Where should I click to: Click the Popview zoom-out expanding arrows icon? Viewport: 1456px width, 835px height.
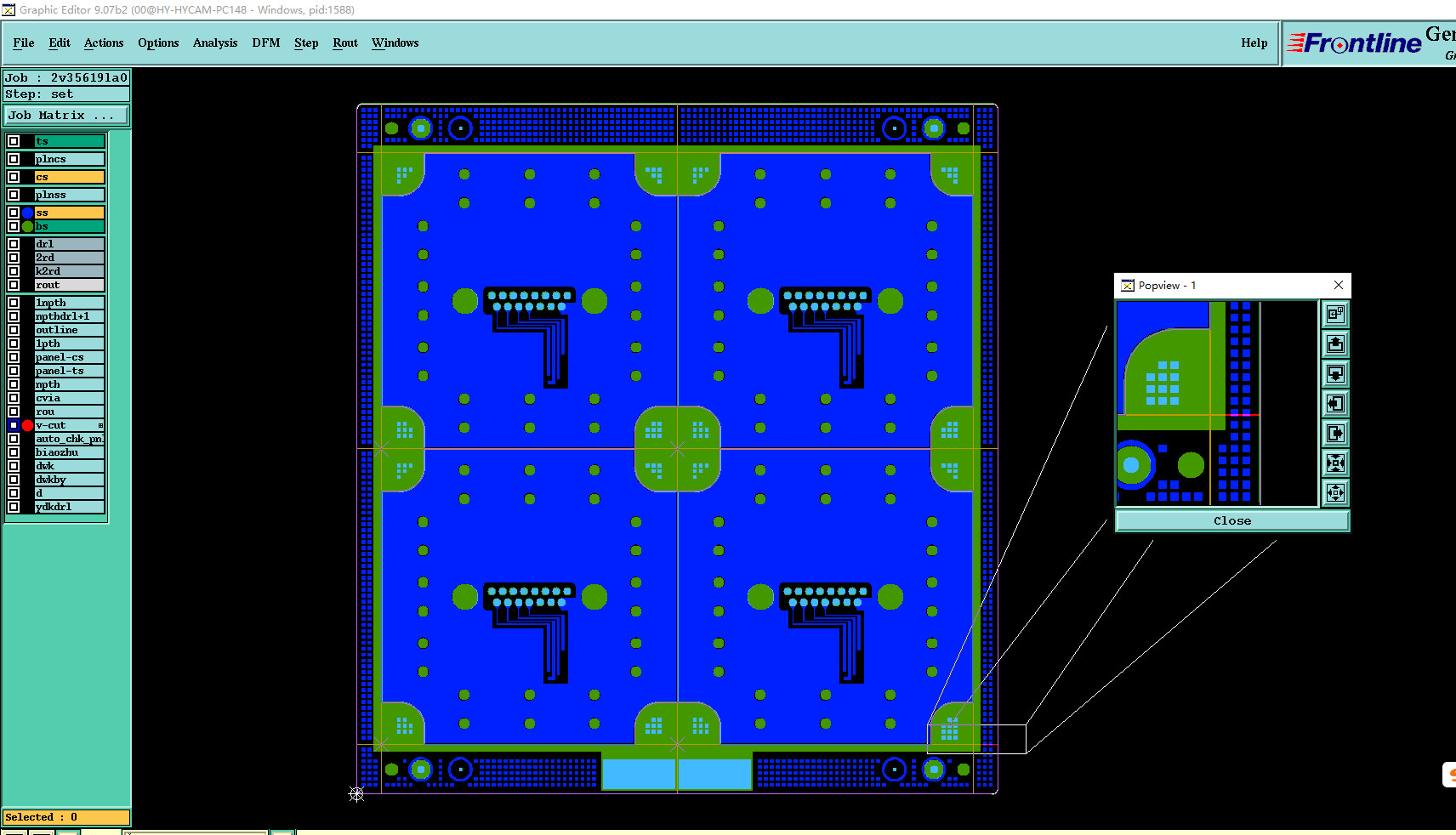pyautogui.click(x=1335, y=493)
